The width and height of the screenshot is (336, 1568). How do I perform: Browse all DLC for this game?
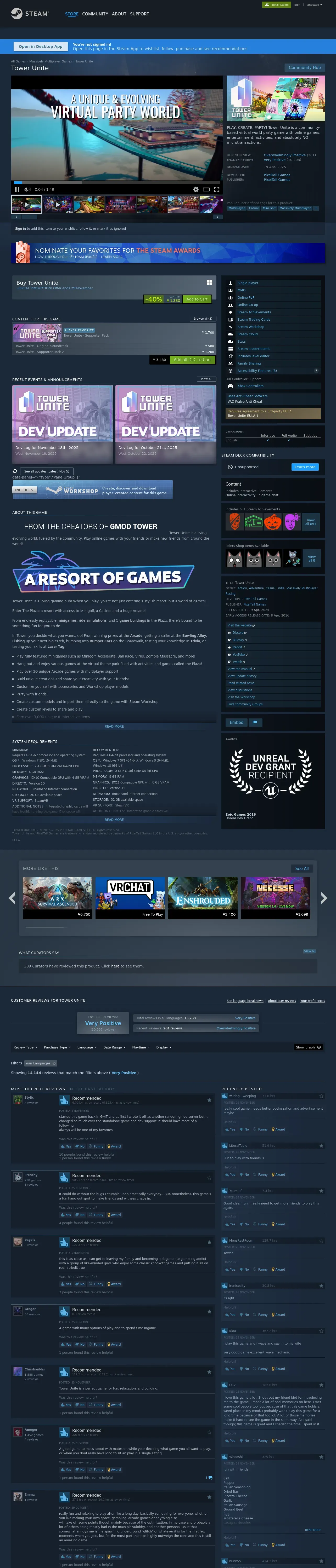click(203, 318)
